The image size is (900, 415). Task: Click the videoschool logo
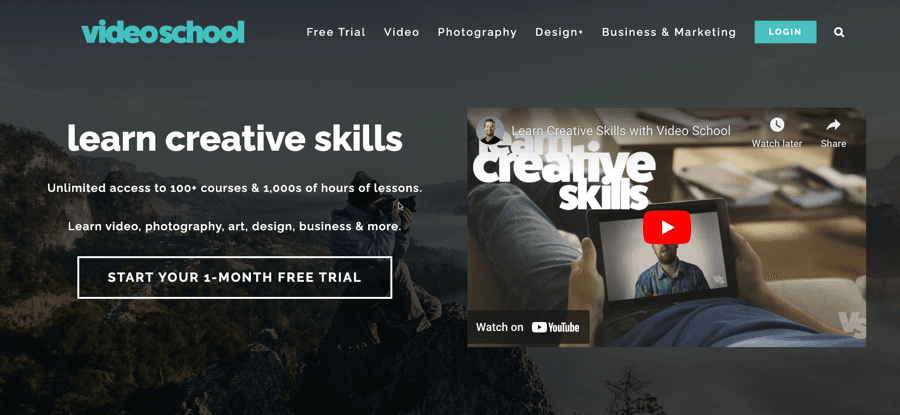pos(163,32)
